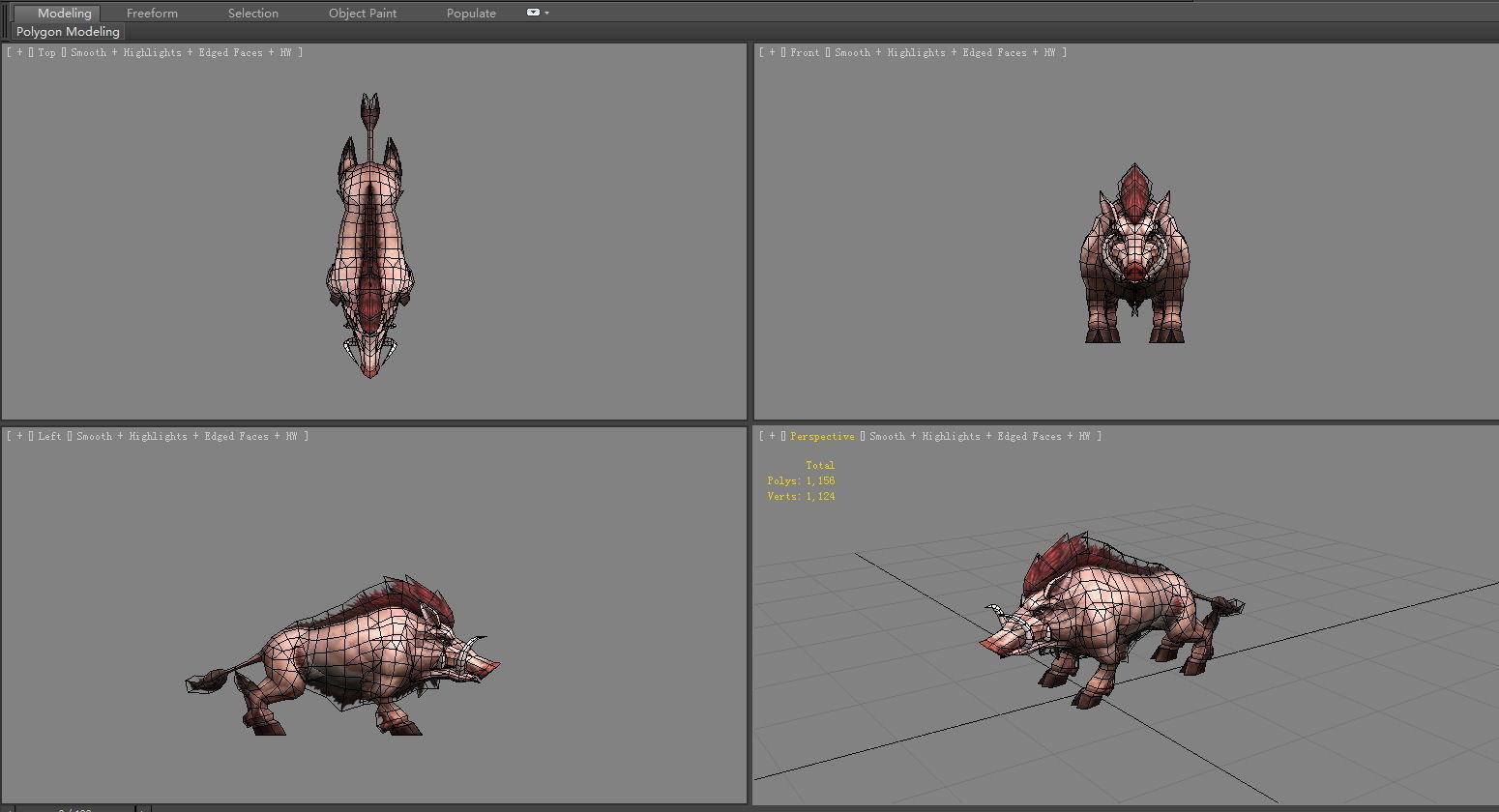
Task: Click the ribbon minimize icon beside Populate
Action: coord(531,13)
